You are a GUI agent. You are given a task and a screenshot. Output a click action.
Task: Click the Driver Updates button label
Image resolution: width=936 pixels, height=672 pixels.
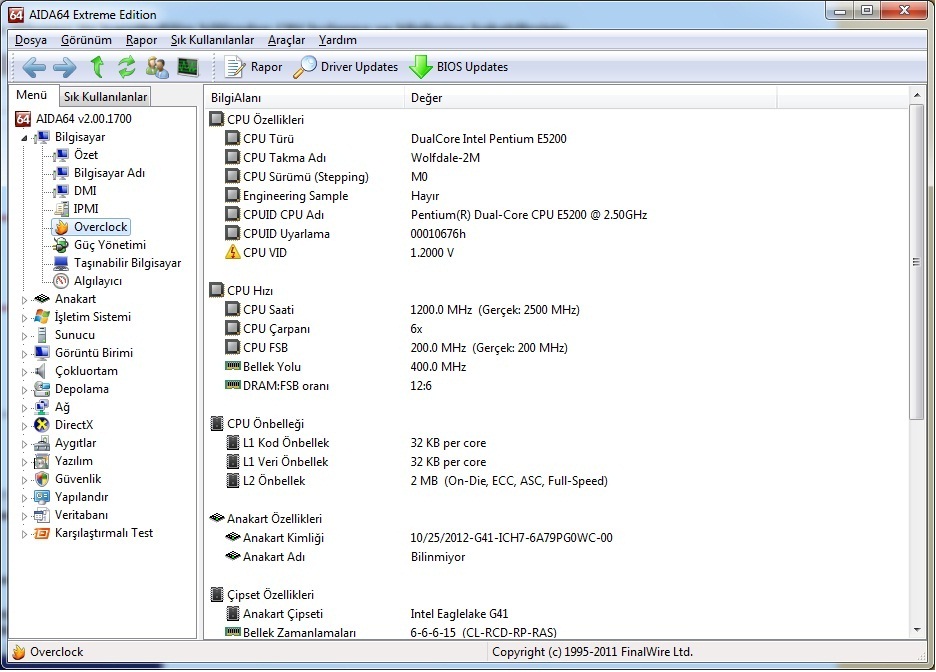(x=359, y=67)
